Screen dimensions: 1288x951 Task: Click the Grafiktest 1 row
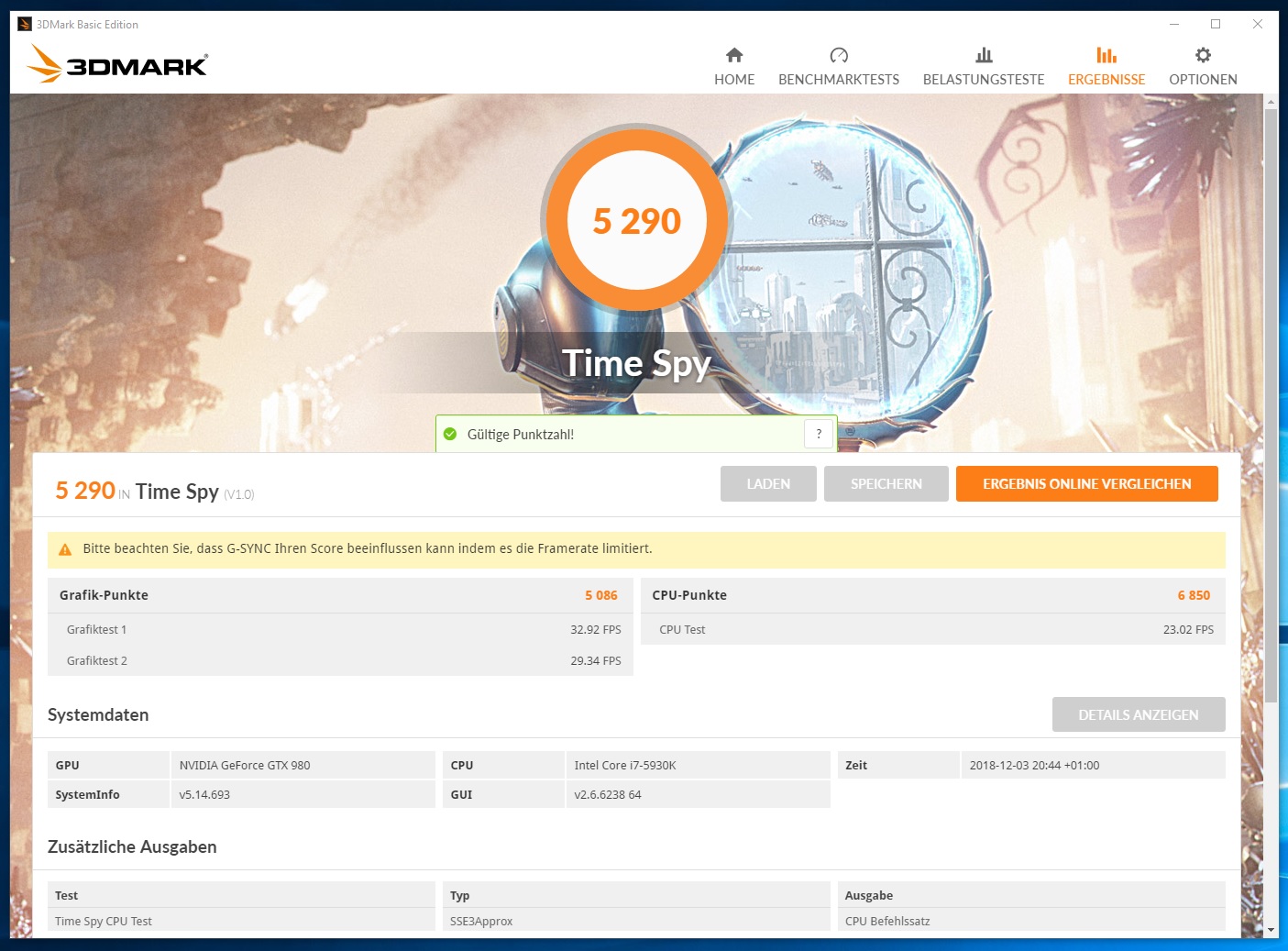[340, 629]
